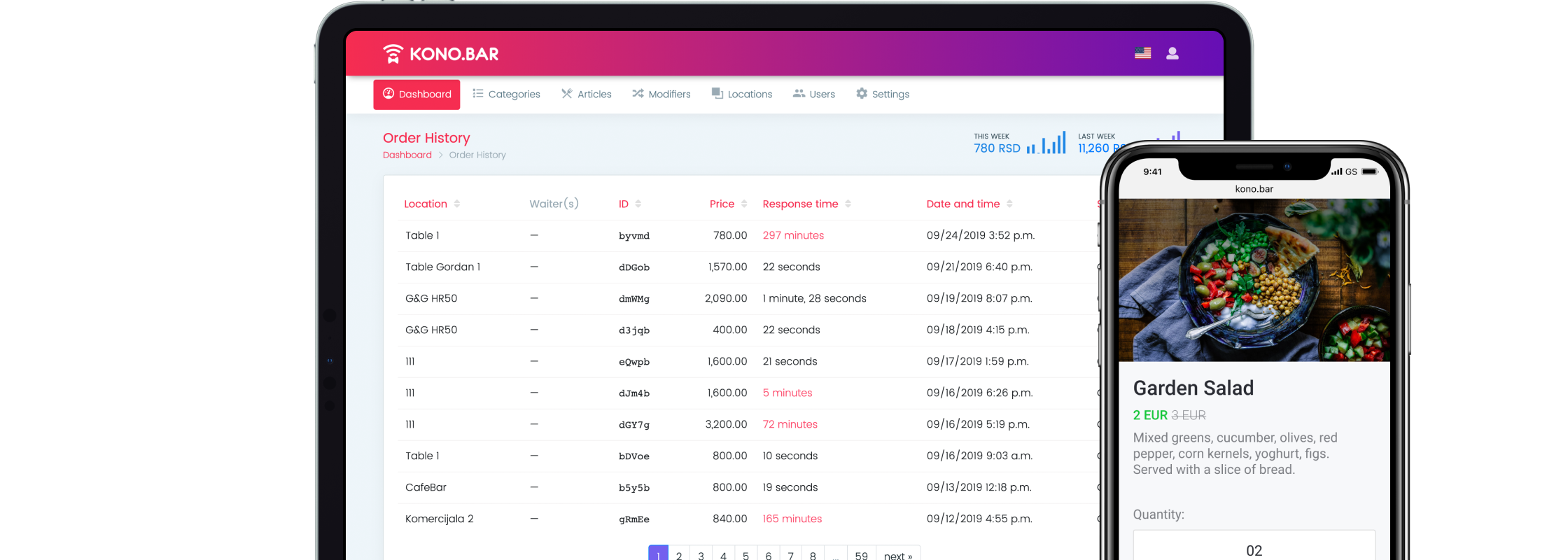Viewport: 1568px width, 560px height.
Task: Open the Modifiers section
Action: (x=661, y=94)
